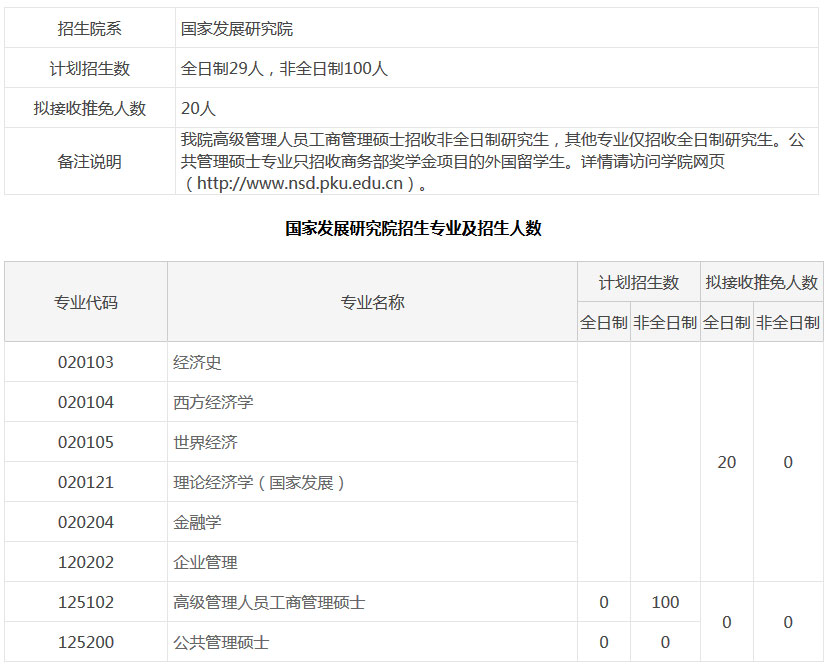The height and width of the screenshot is (667, 833).
Task: Select the 金融学 major name cell
Action: (x=197, y=522)
